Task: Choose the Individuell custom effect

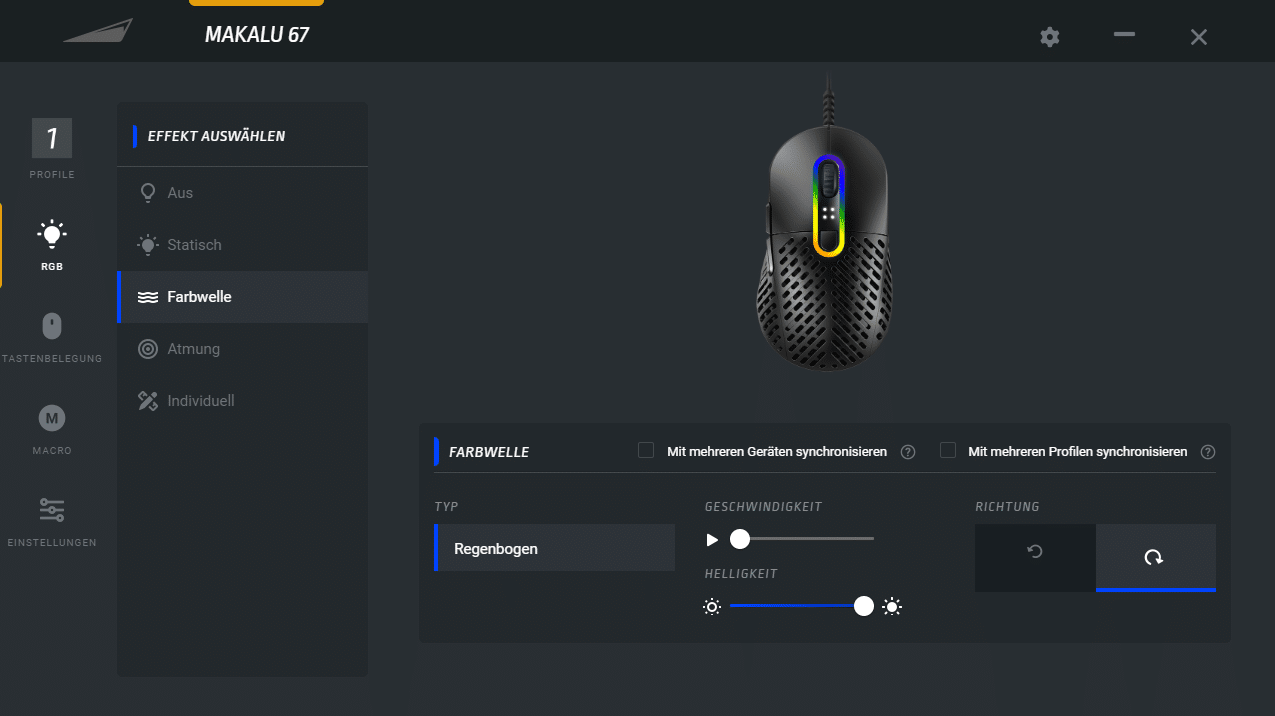Action: click(x=200, y=401)
